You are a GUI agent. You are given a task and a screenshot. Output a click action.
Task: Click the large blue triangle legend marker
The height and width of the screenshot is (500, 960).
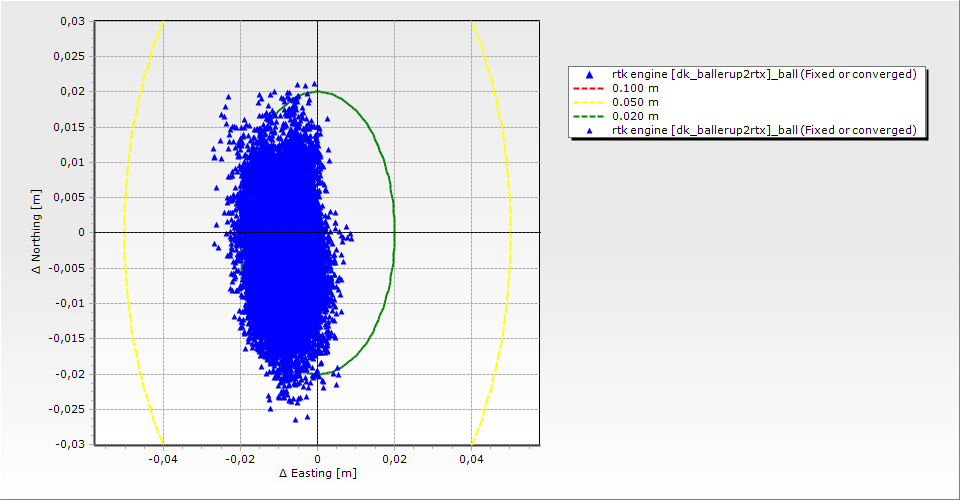click(x=589, y=75)
